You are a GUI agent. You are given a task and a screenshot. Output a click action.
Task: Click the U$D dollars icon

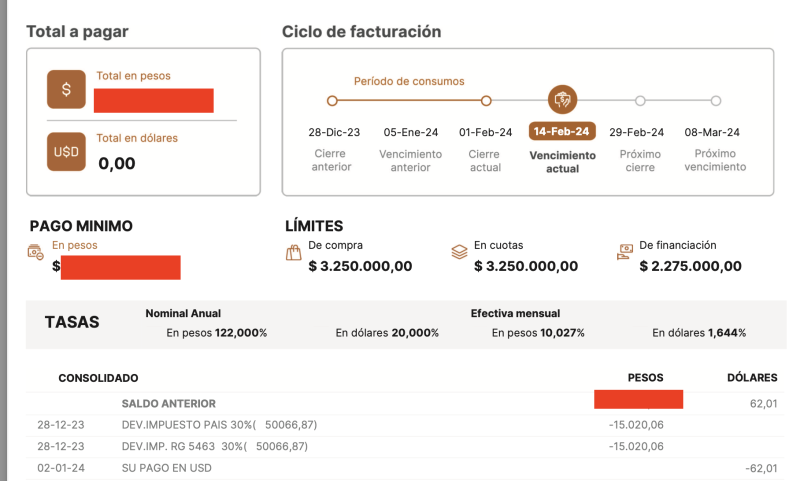point(66,152)
